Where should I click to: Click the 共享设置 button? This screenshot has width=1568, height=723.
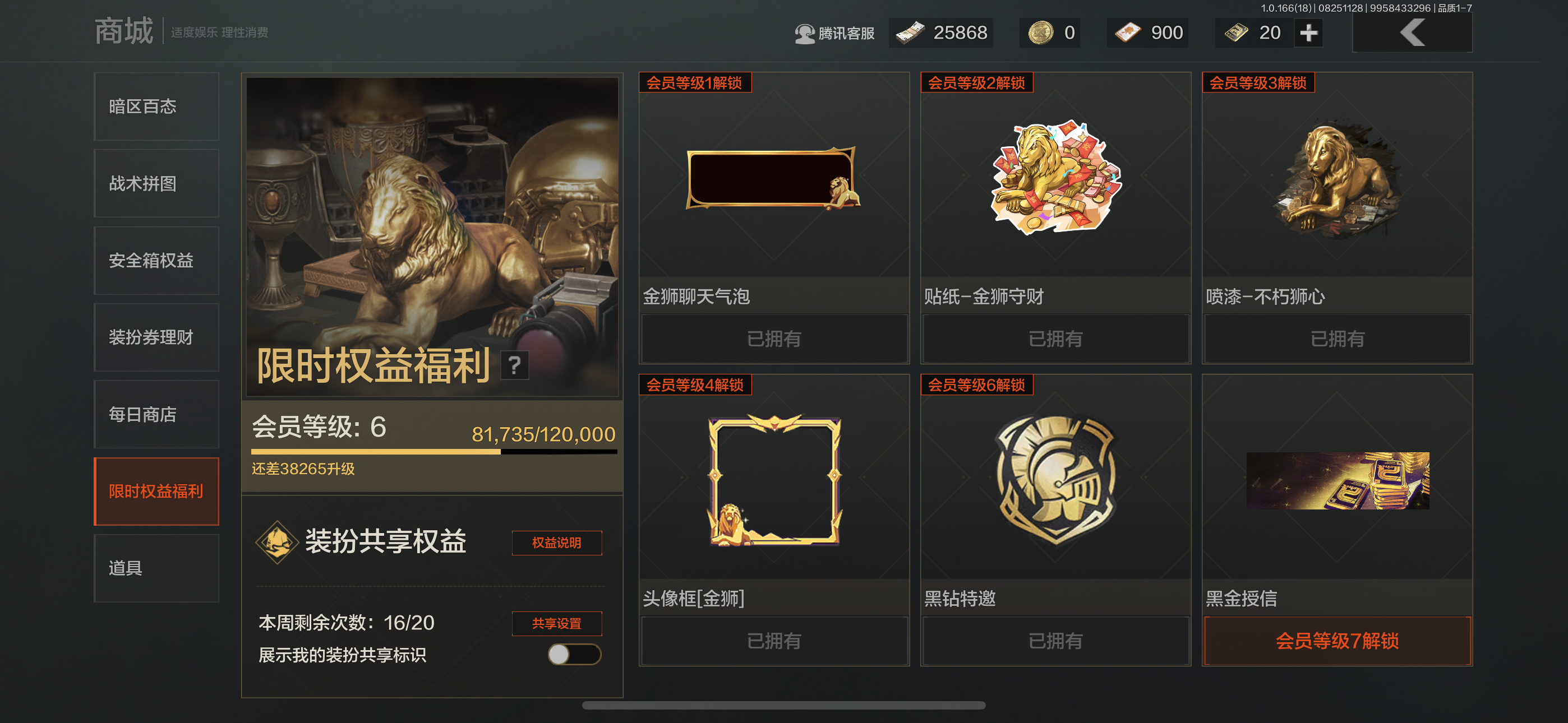(556, 623)
